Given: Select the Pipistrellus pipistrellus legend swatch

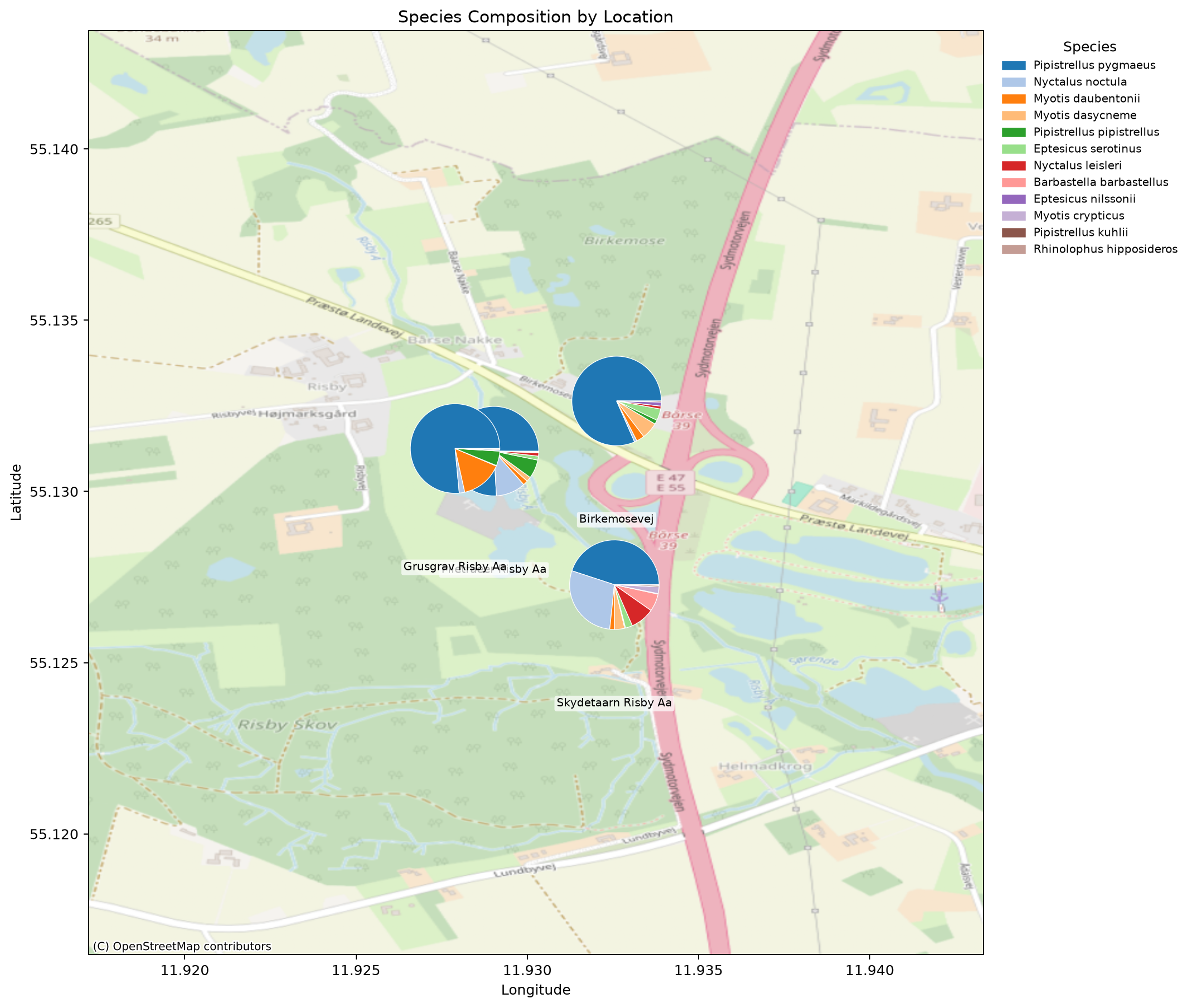Looking at the screenshot, I should point(1014,132).
